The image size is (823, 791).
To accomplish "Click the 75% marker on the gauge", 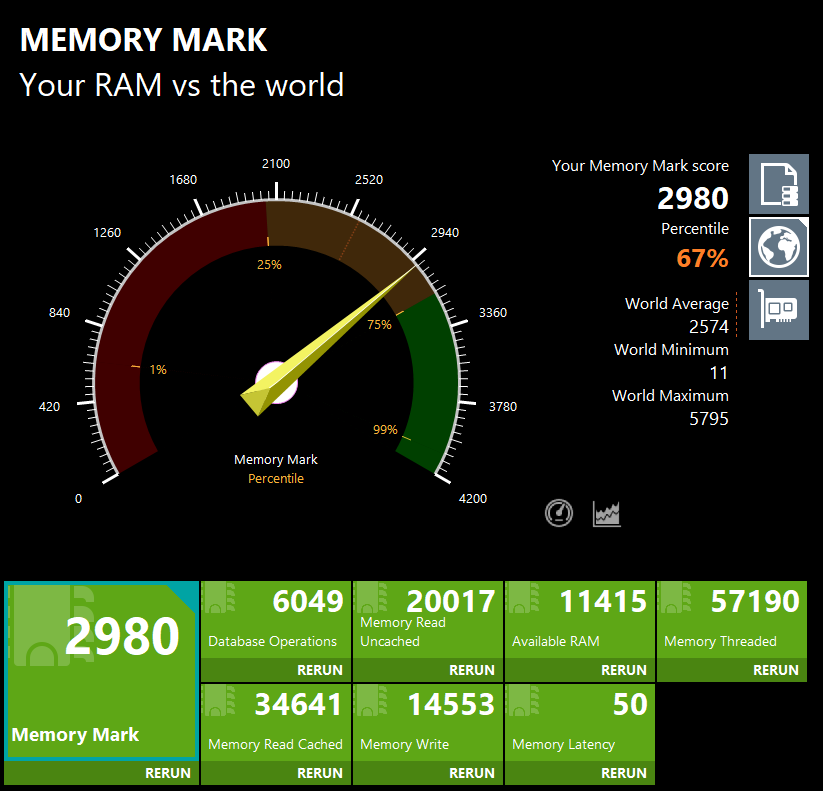I will pos(379,324).
